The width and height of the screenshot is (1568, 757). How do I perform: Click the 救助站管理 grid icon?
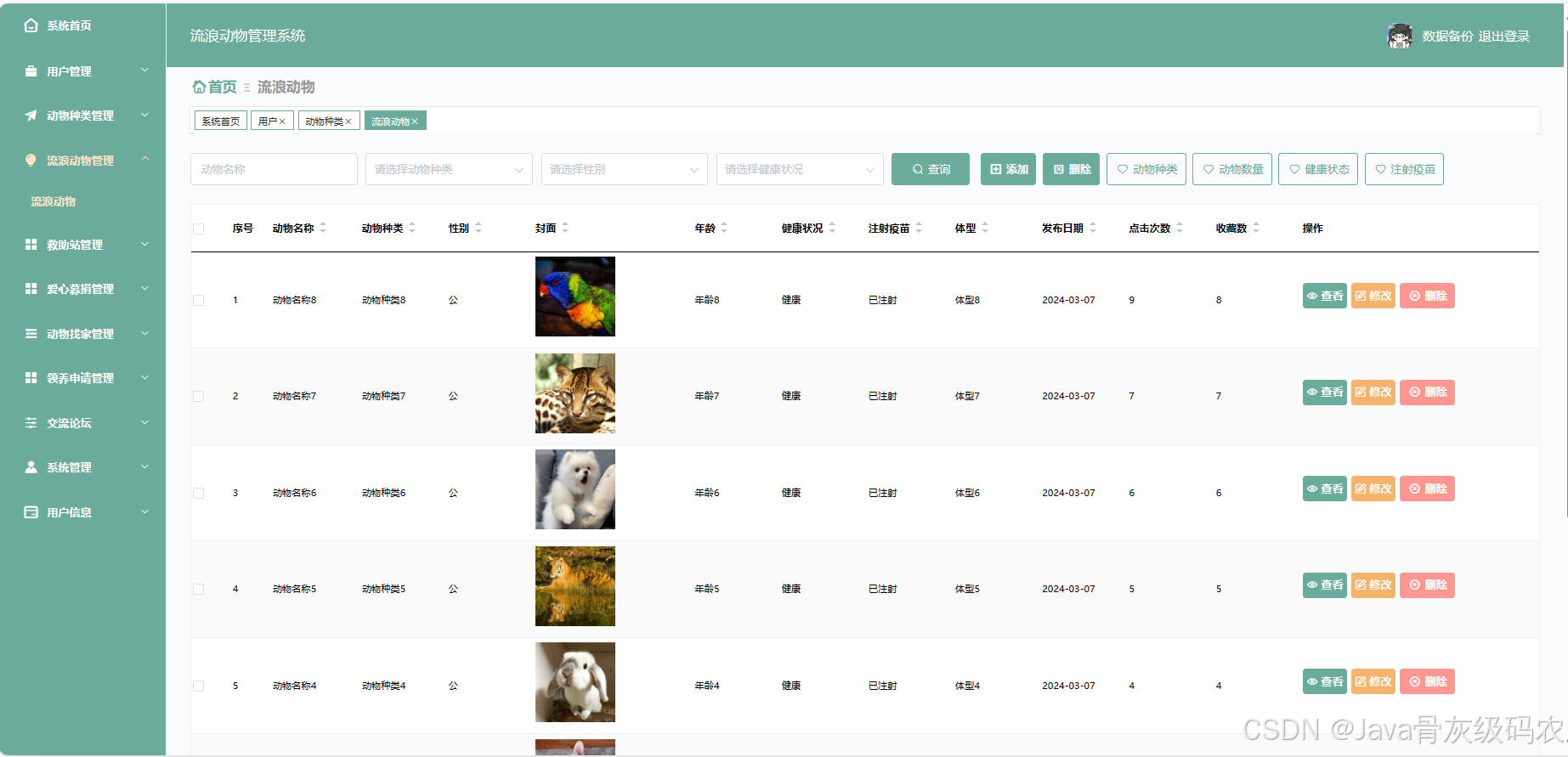[x=31, y=245]
